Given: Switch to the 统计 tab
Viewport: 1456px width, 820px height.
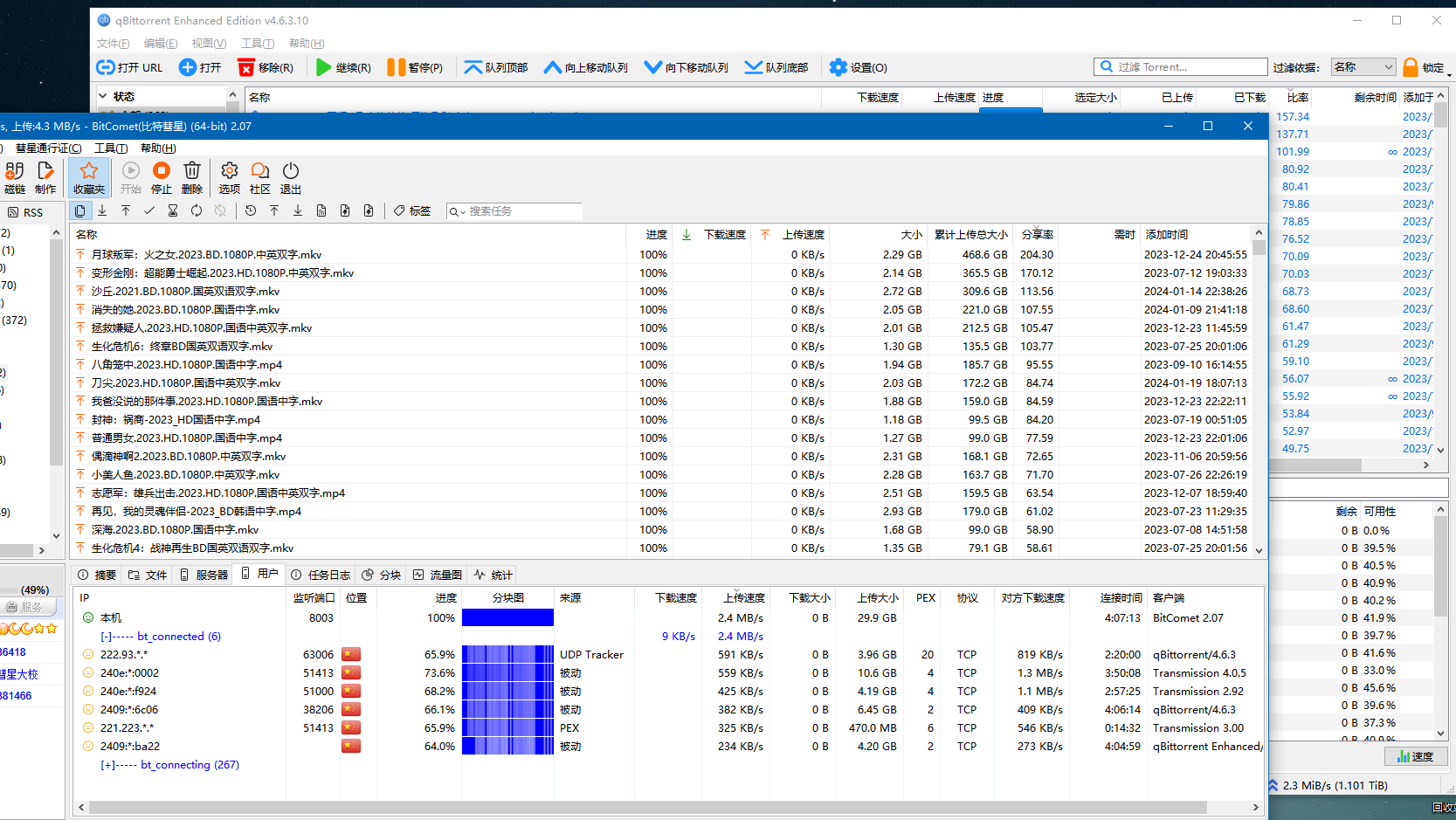Looking at the screenshot, I should (x=493, y=575).
